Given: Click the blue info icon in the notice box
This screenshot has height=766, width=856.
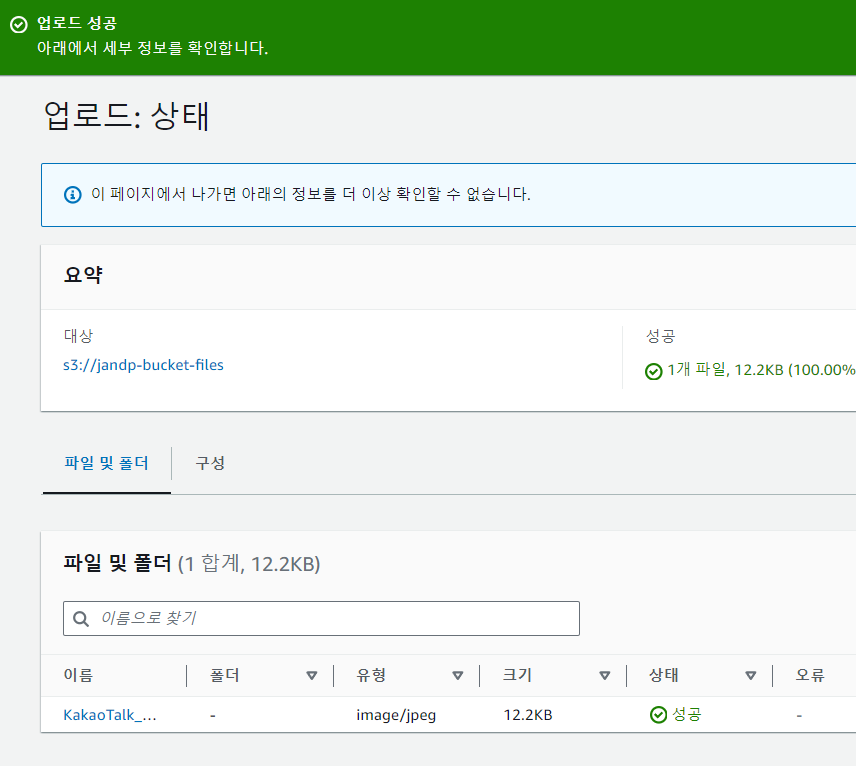Looking at the screenshot, I should point(73,194).
